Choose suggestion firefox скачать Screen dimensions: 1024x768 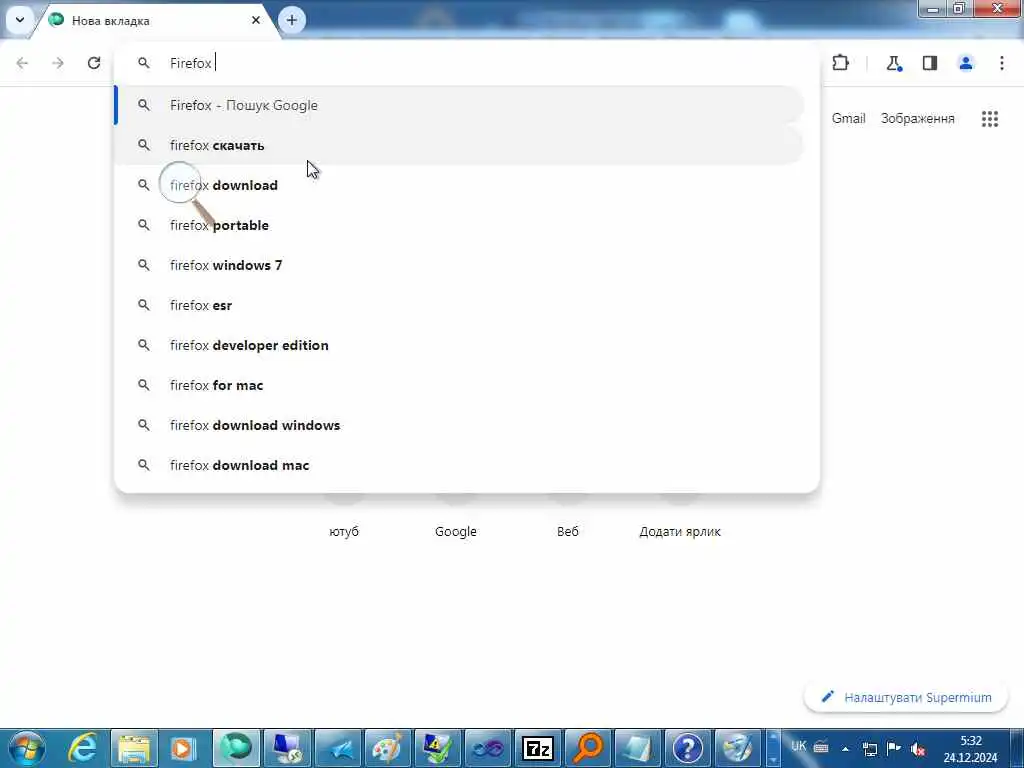point(460,145)
